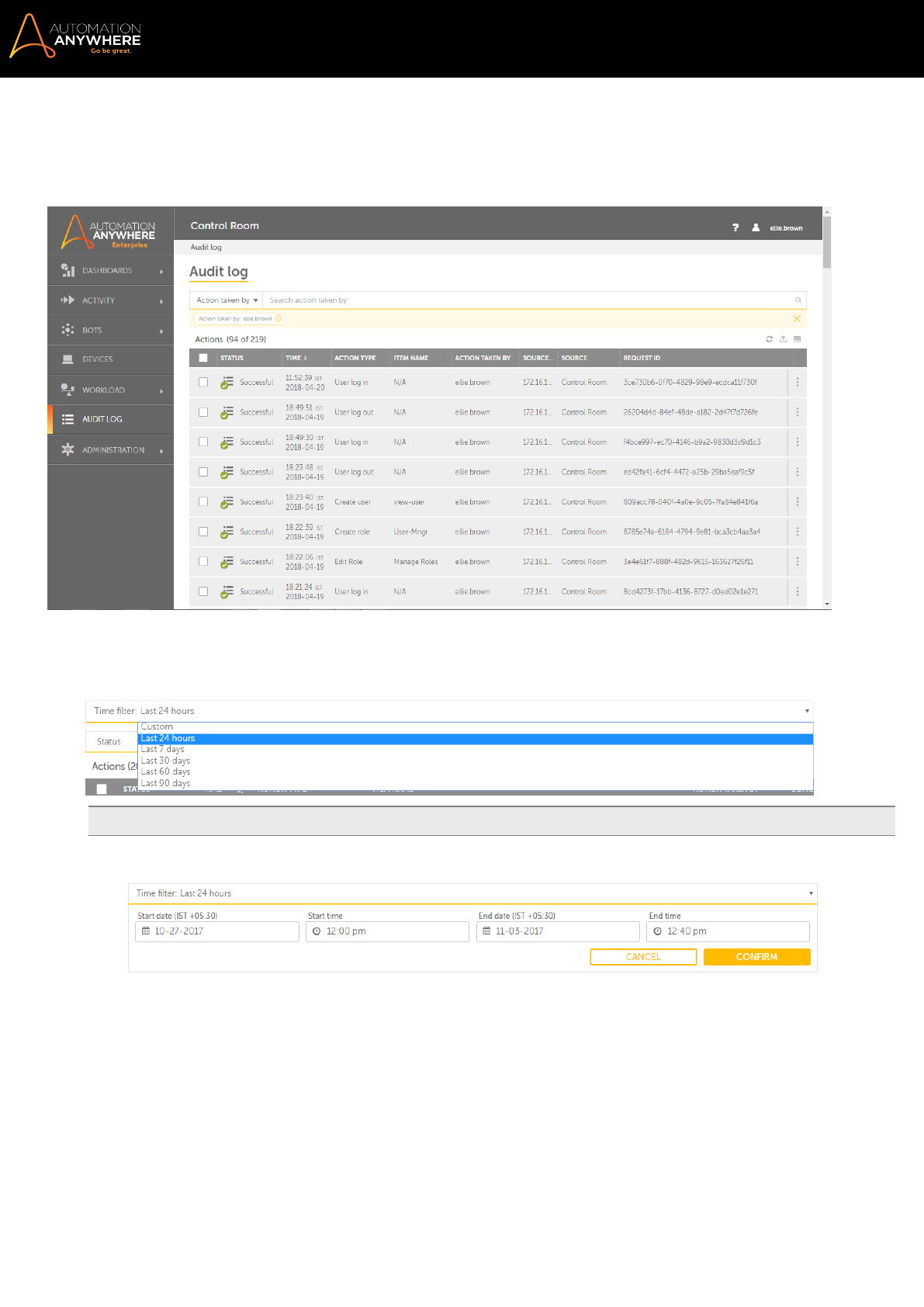Check the Create role User-Mngr row
The height and width of the screenshot is (1307, 924).
(203, 532)
